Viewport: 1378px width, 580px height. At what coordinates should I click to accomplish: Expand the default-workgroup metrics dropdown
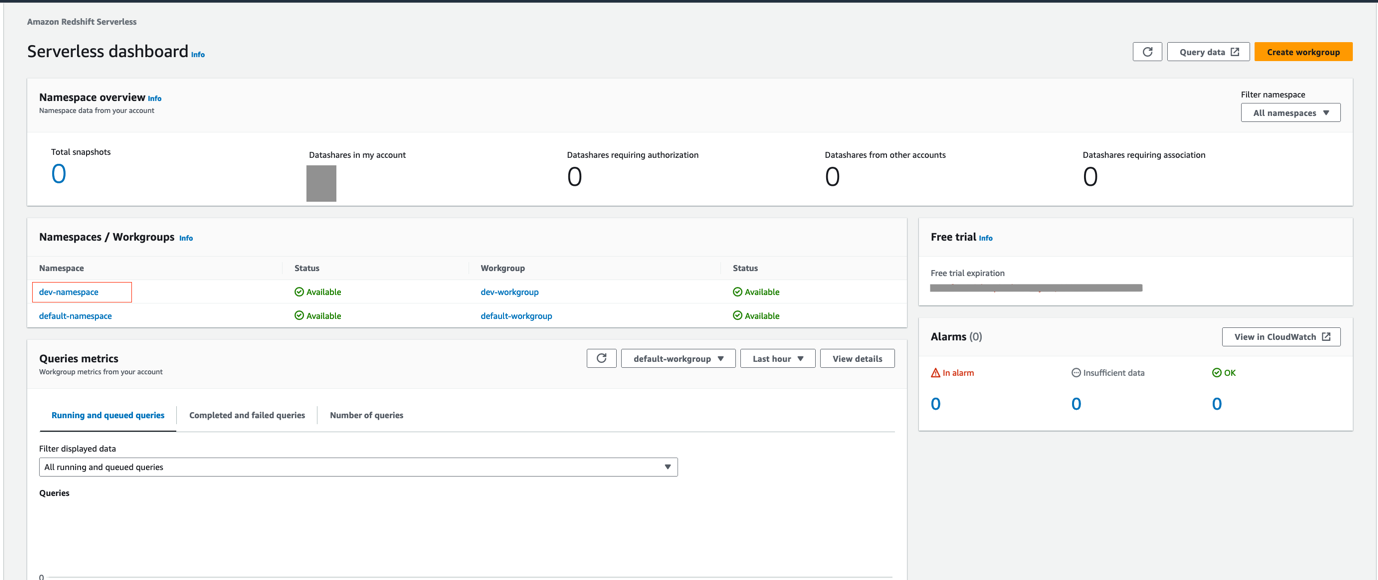[678, 358]
